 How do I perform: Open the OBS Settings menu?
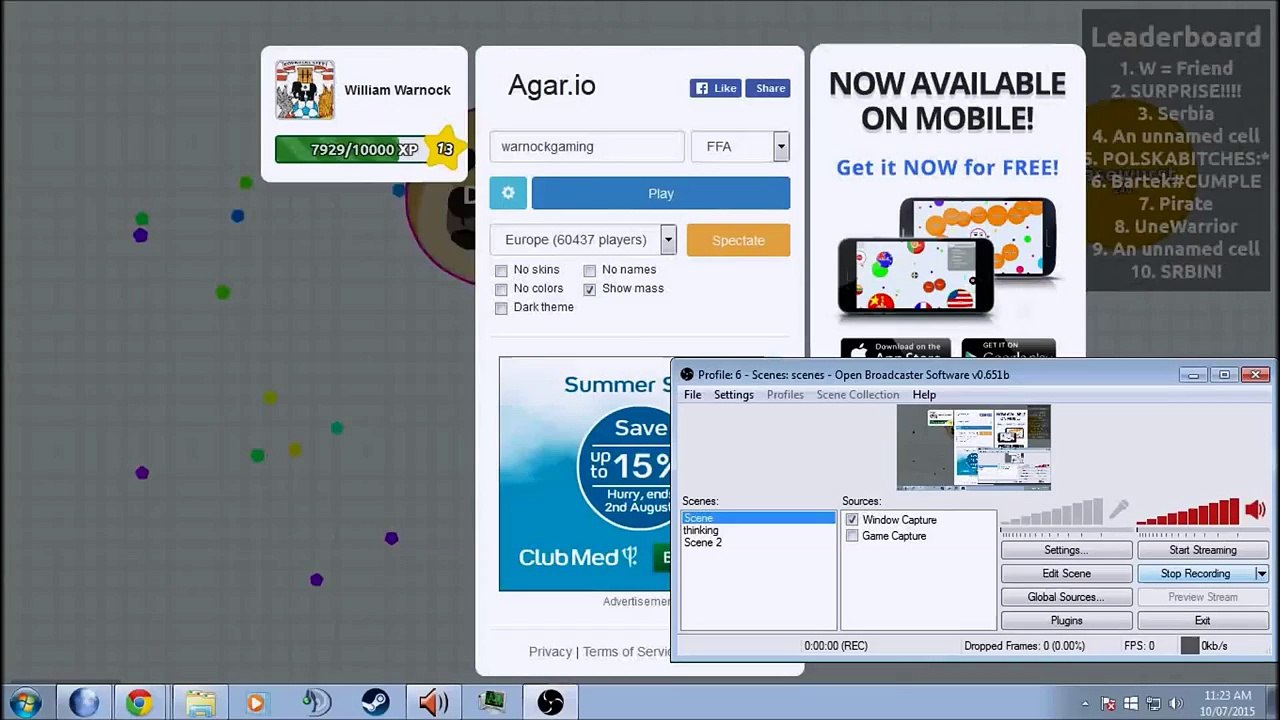coord(734,395)
